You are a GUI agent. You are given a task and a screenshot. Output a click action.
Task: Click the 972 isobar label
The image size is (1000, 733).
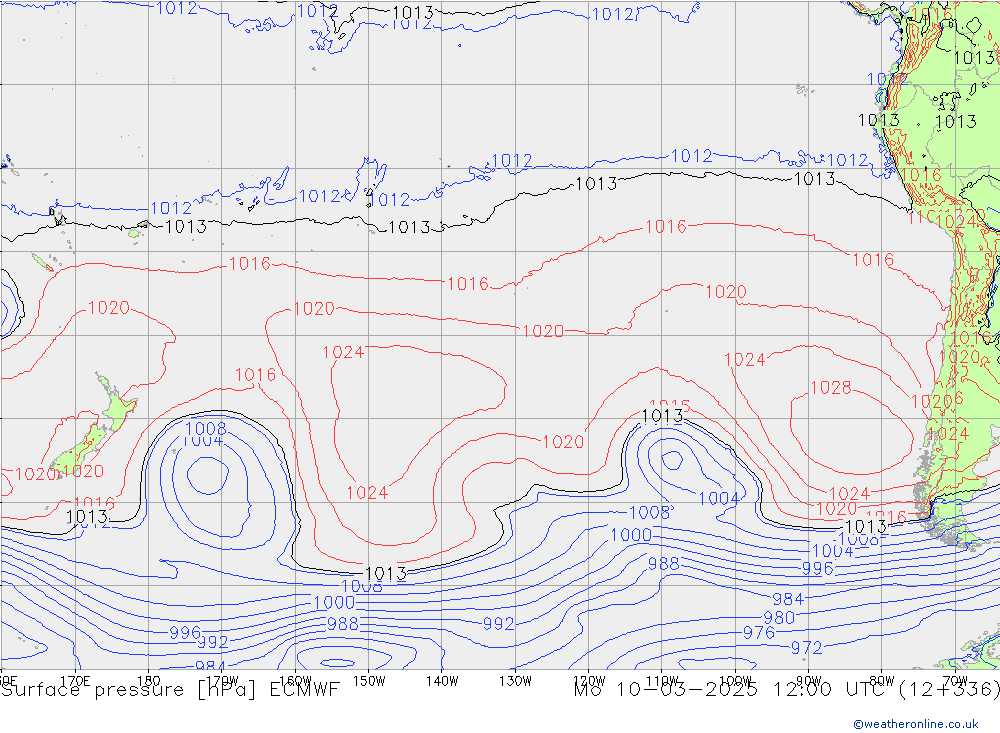[x=807, y=648]
